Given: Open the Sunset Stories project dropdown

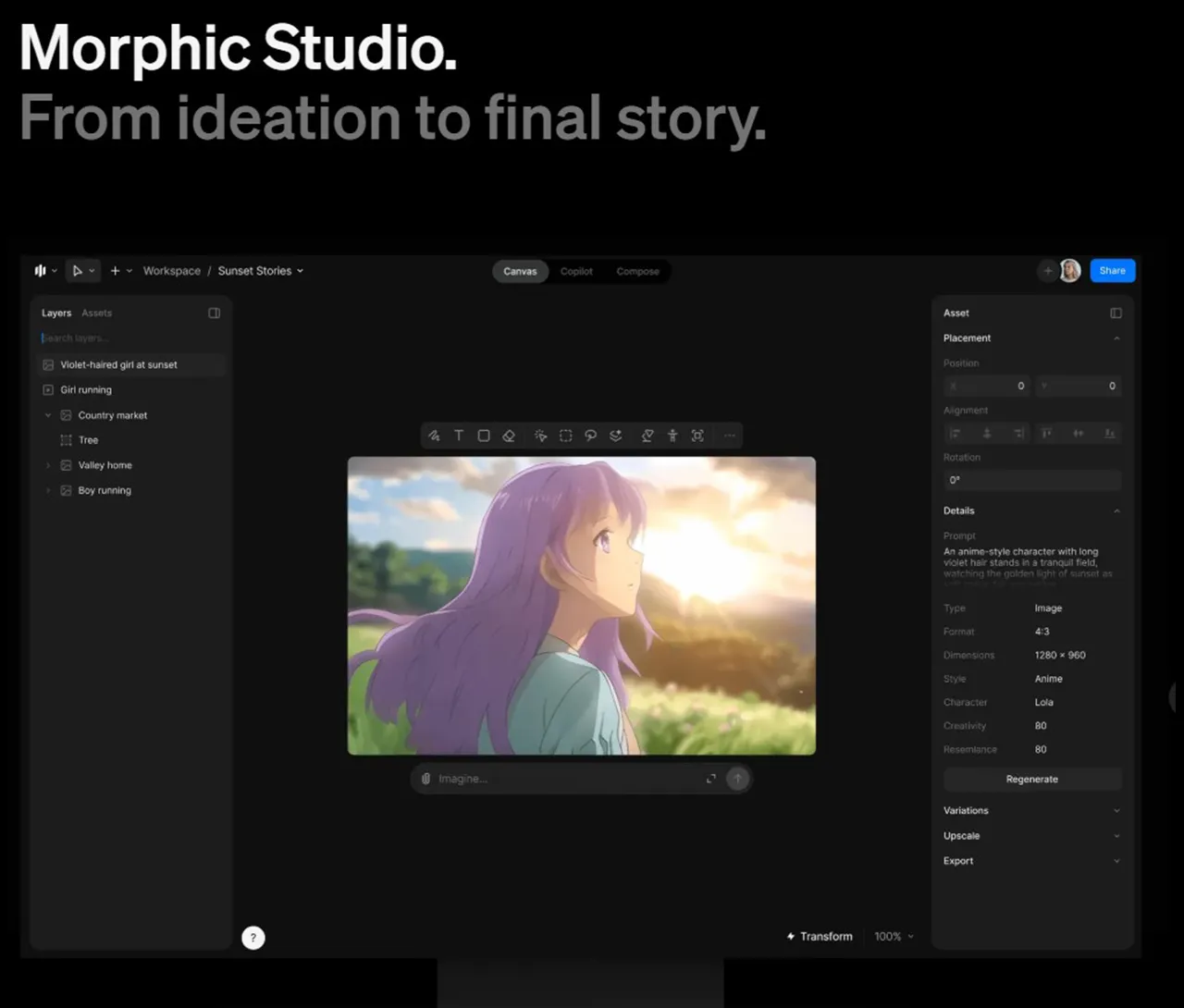Looking at the screenshot, I should click(x=300, y=270).
